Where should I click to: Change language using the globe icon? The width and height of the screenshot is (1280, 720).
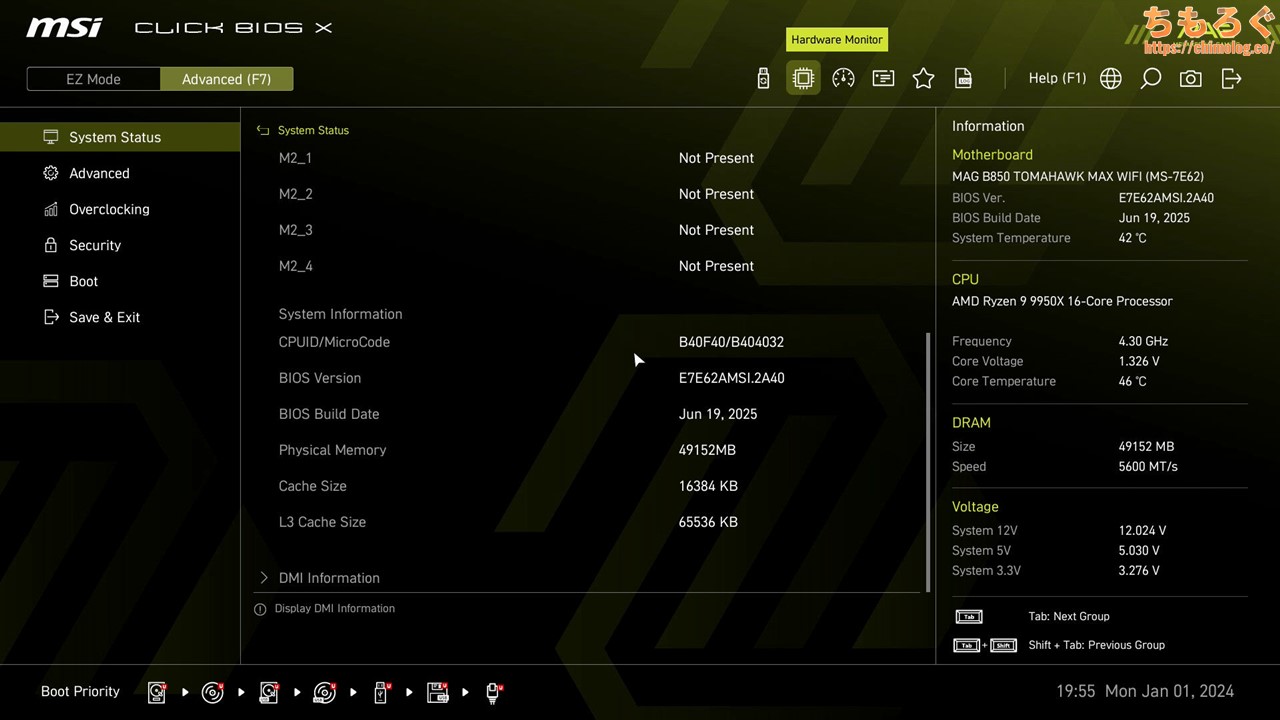1110,78
